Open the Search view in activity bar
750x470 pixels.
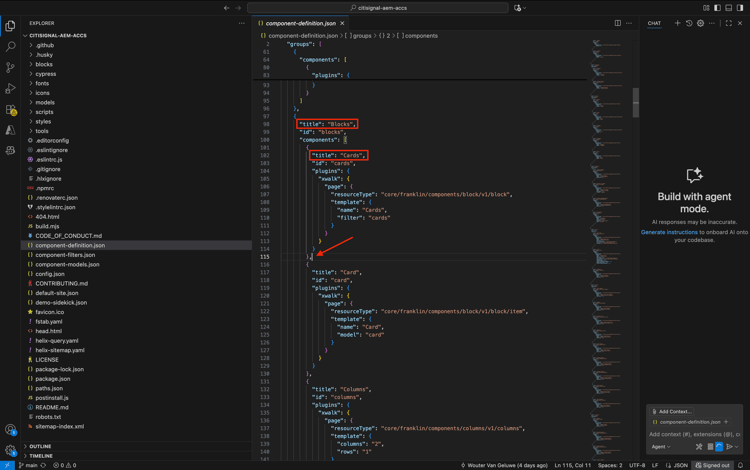click(10, 47)
